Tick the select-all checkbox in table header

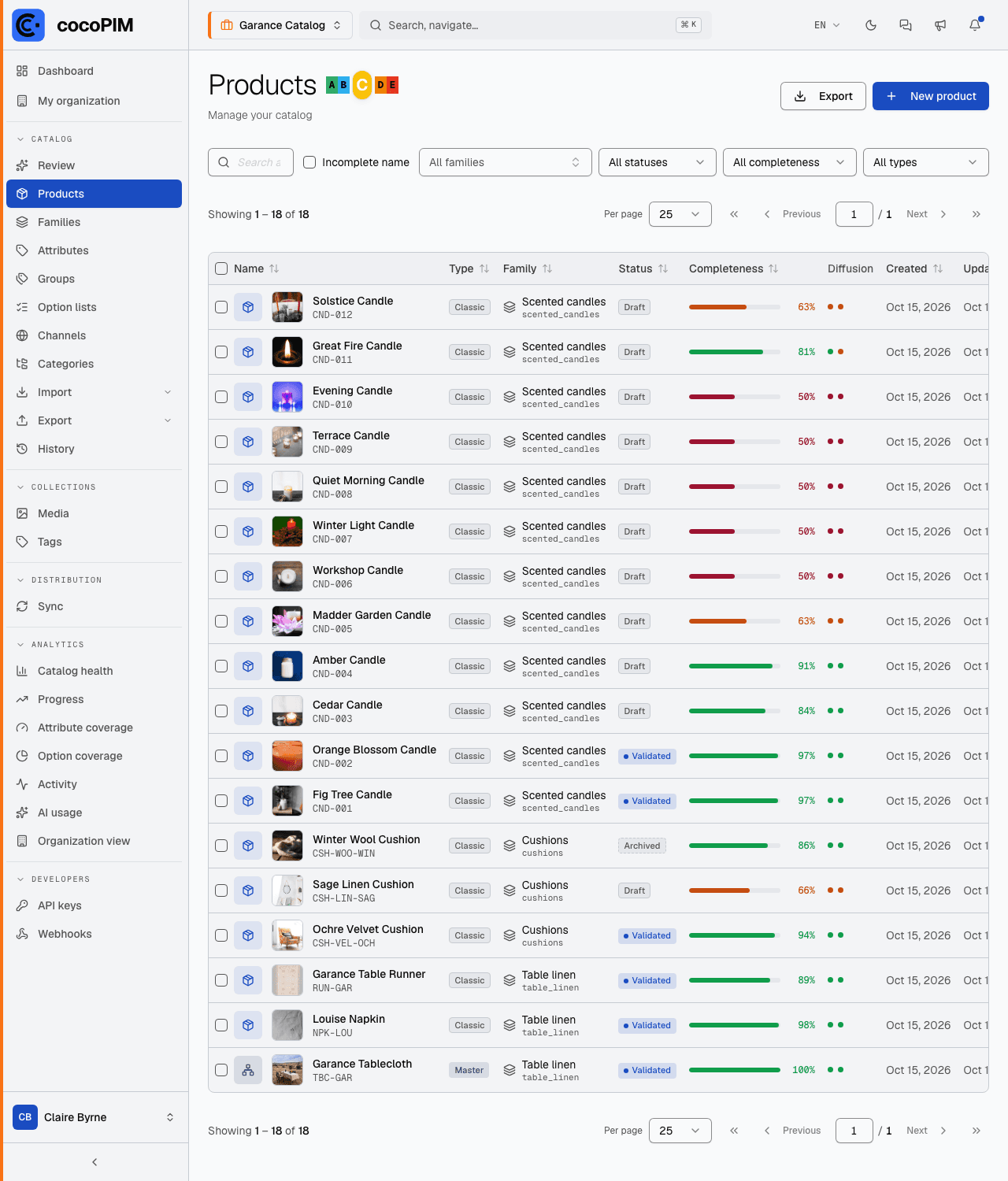[221, 268]
